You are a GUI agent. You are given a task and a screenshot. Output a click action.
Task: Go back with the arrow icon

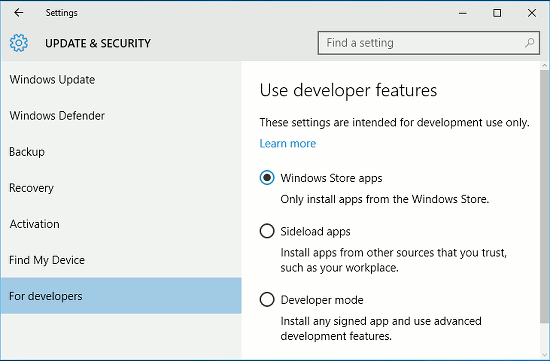(19, 13)
